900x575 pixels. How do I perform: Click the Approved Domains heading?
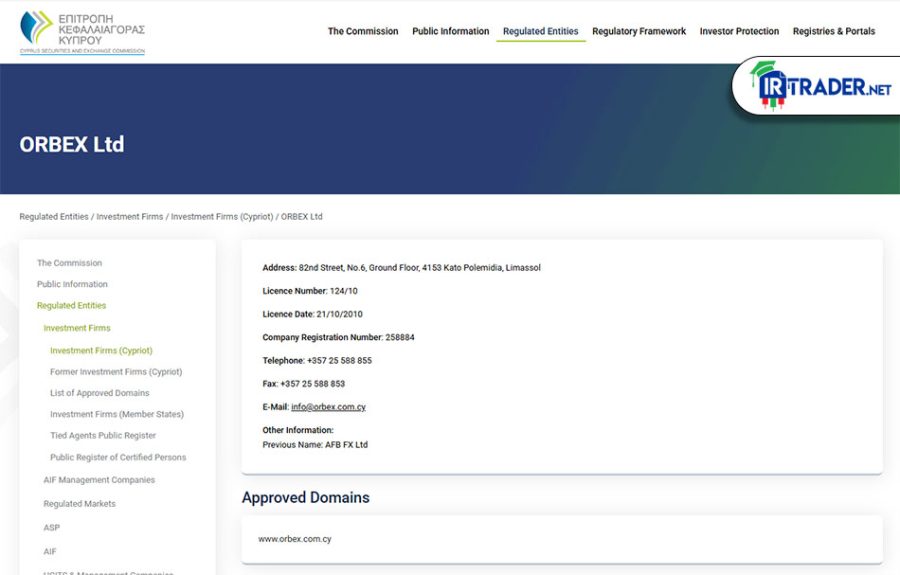point(305,498)
